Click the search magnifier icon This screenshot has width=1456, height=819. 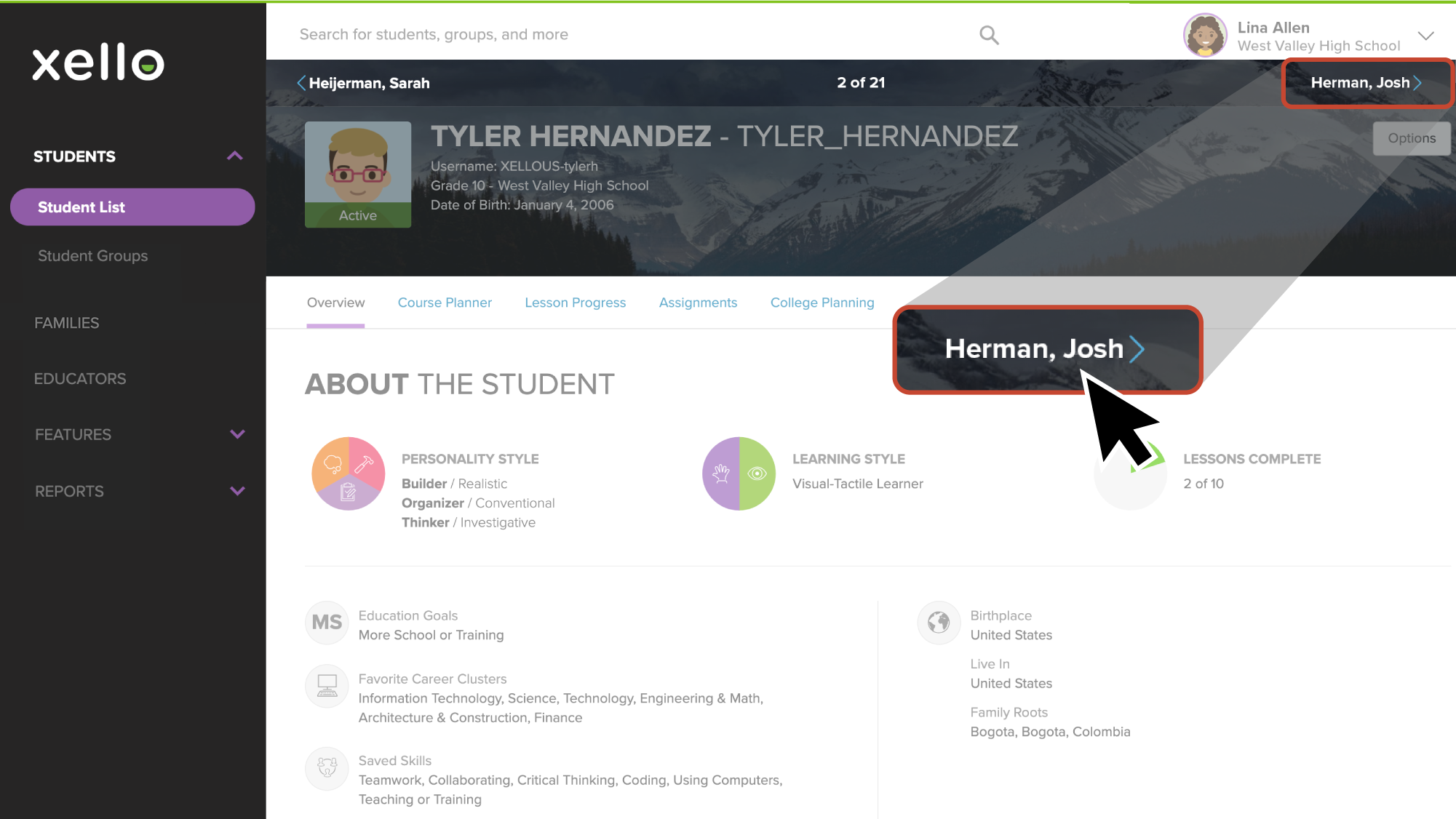coord(989,35)
